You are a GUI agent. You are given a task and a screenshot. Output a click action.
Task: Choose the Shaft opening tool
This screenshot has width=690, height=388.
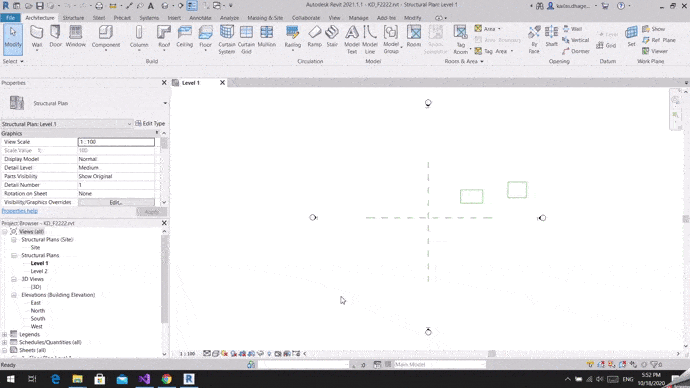coord(551,37)
